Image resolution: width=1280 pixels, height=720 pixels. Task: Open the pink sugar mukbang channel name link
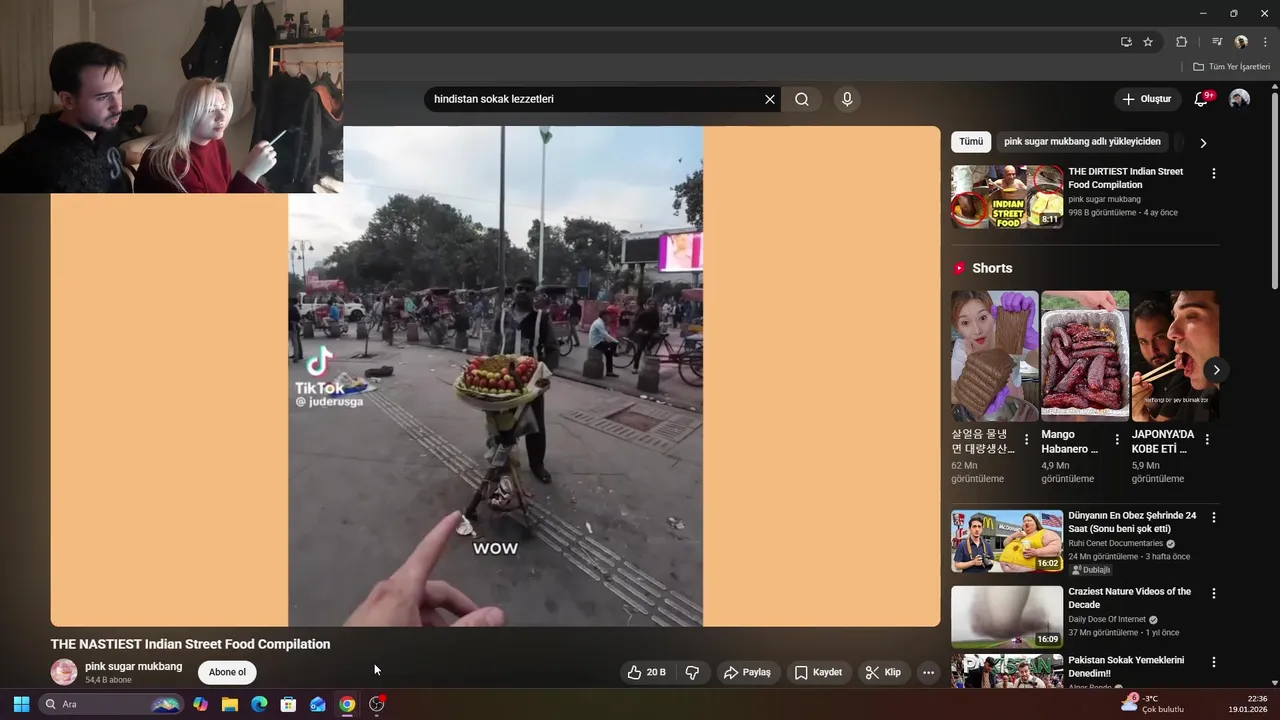point(133,666)
